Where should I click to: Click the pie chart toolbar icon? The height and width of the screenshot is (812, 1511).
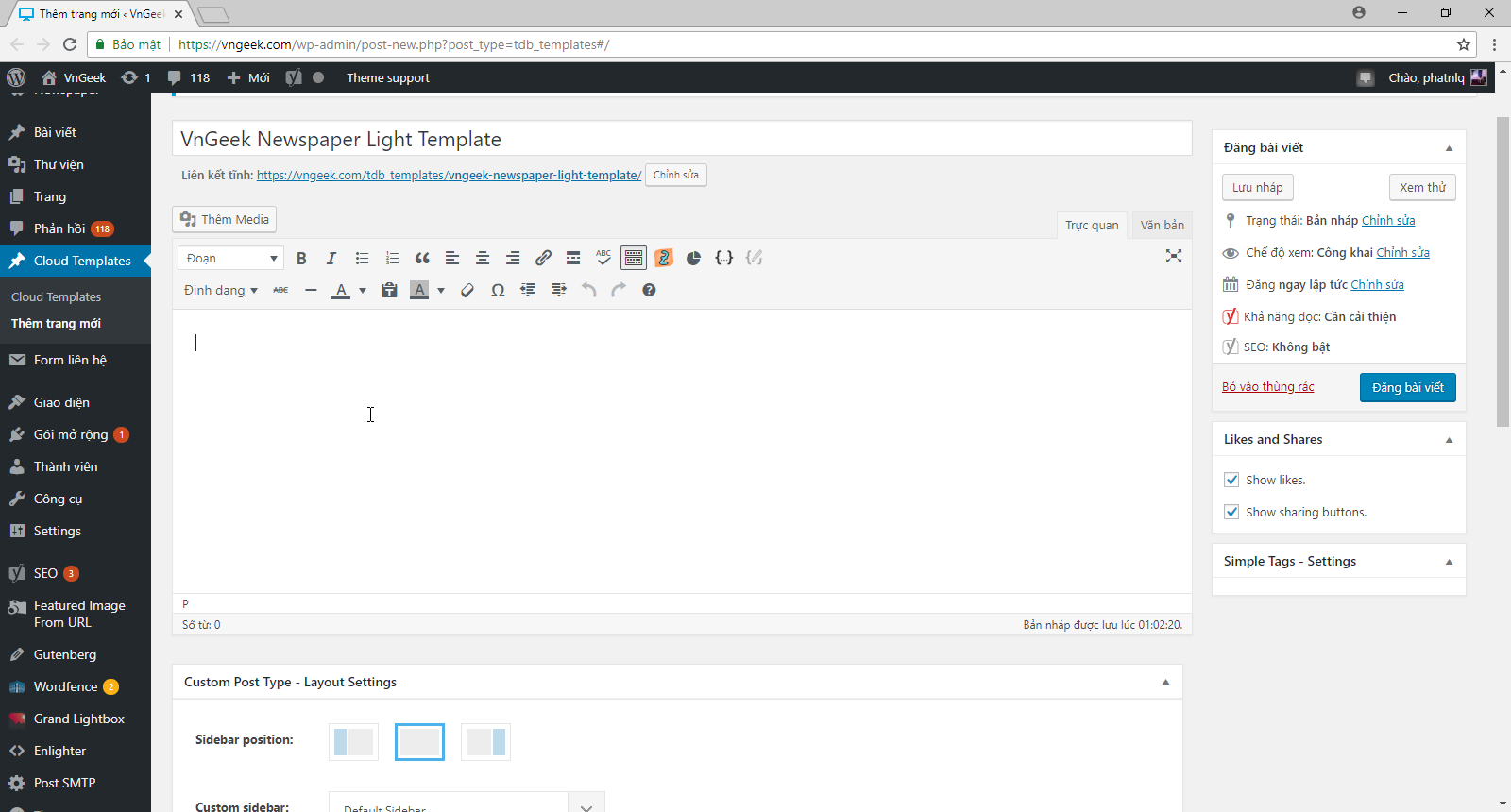[694, 258]
